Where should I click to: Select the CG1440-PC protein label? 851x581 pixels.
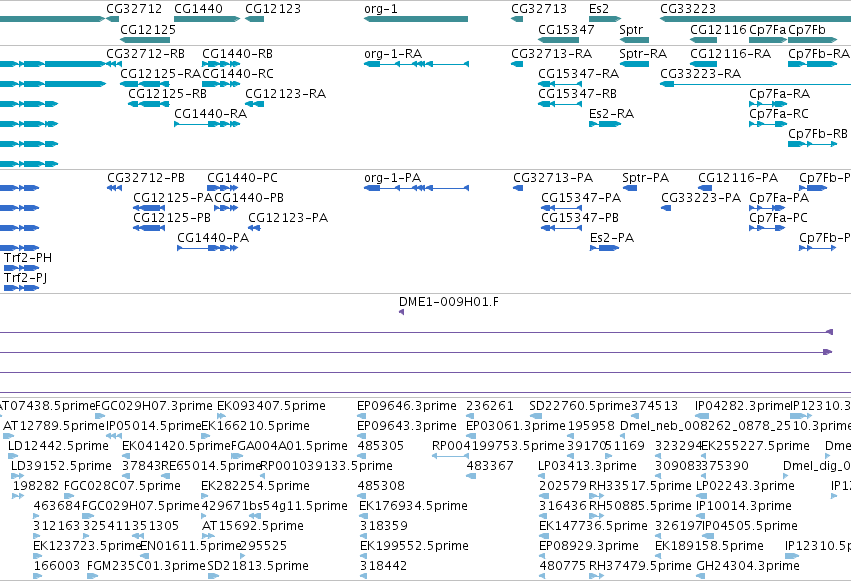(242, 178)
